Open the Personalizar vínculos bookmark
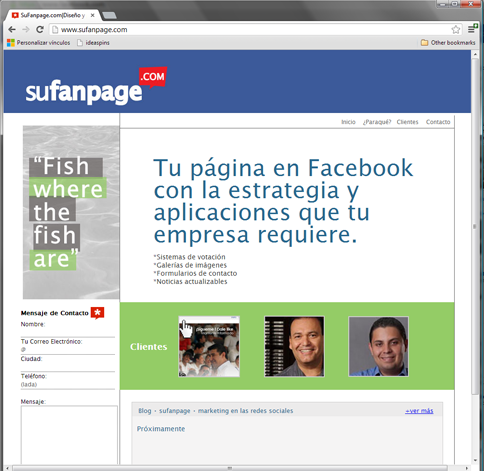484x471 pixels. click(x=39, y=43)
